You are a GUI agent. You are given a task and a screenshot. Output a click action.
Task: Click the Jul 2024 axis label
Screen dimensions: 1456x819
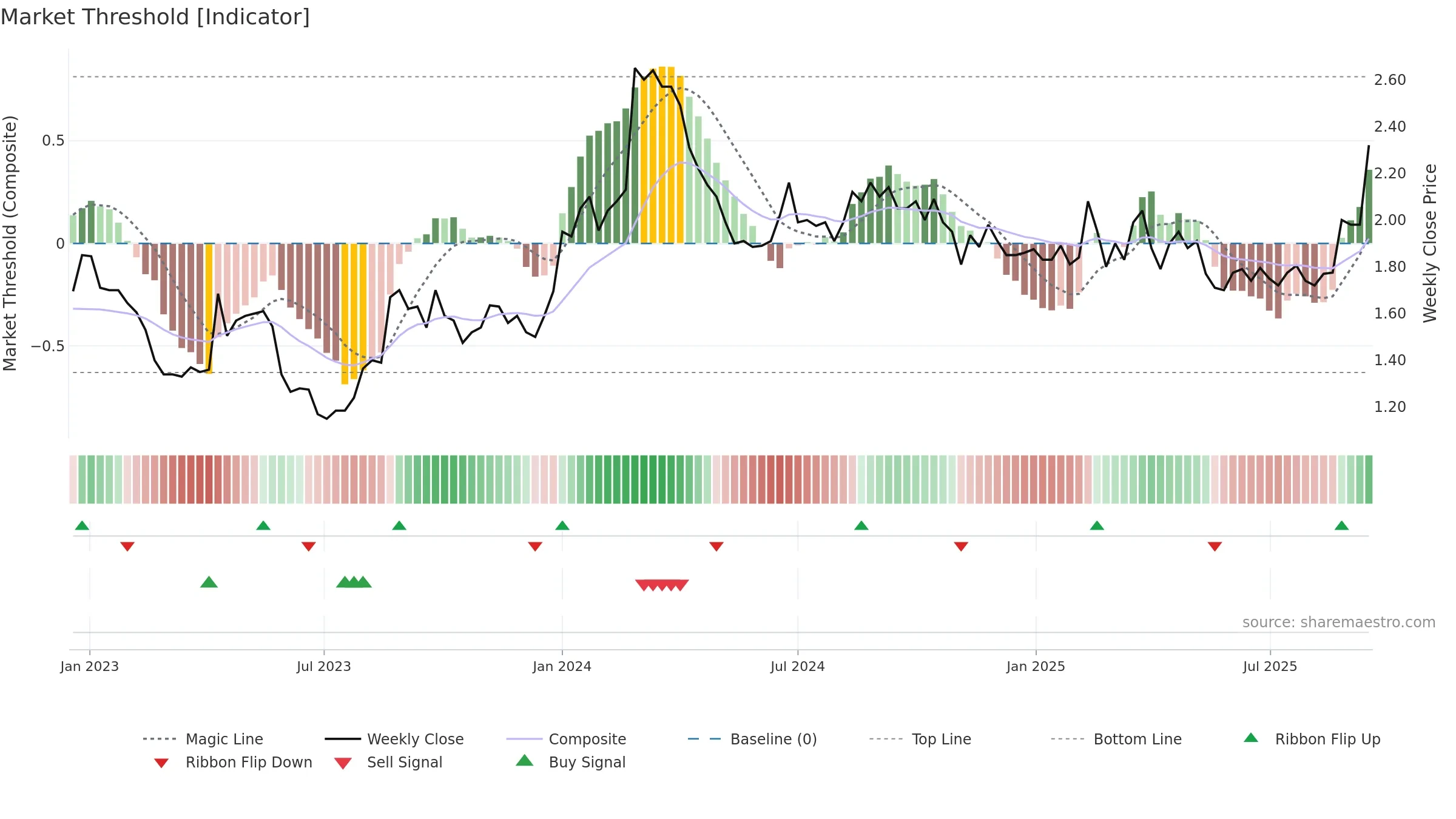(798, 666)
